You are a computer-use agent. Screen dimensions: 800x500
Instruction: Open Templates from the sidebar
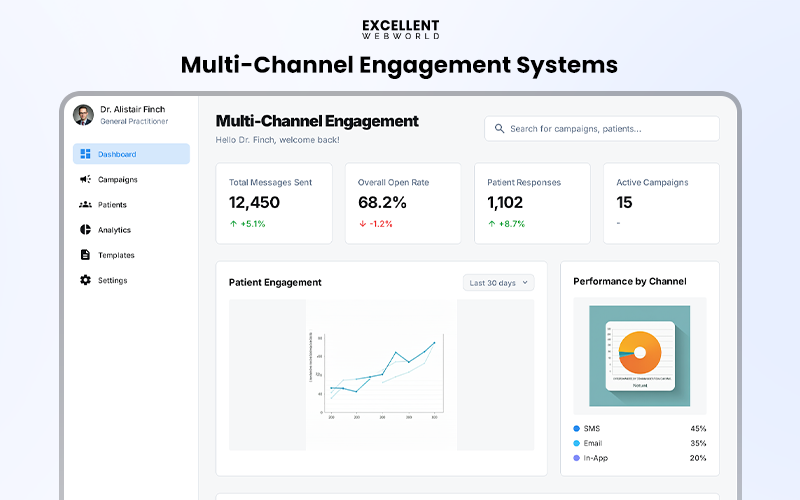[x=116, y=255]
